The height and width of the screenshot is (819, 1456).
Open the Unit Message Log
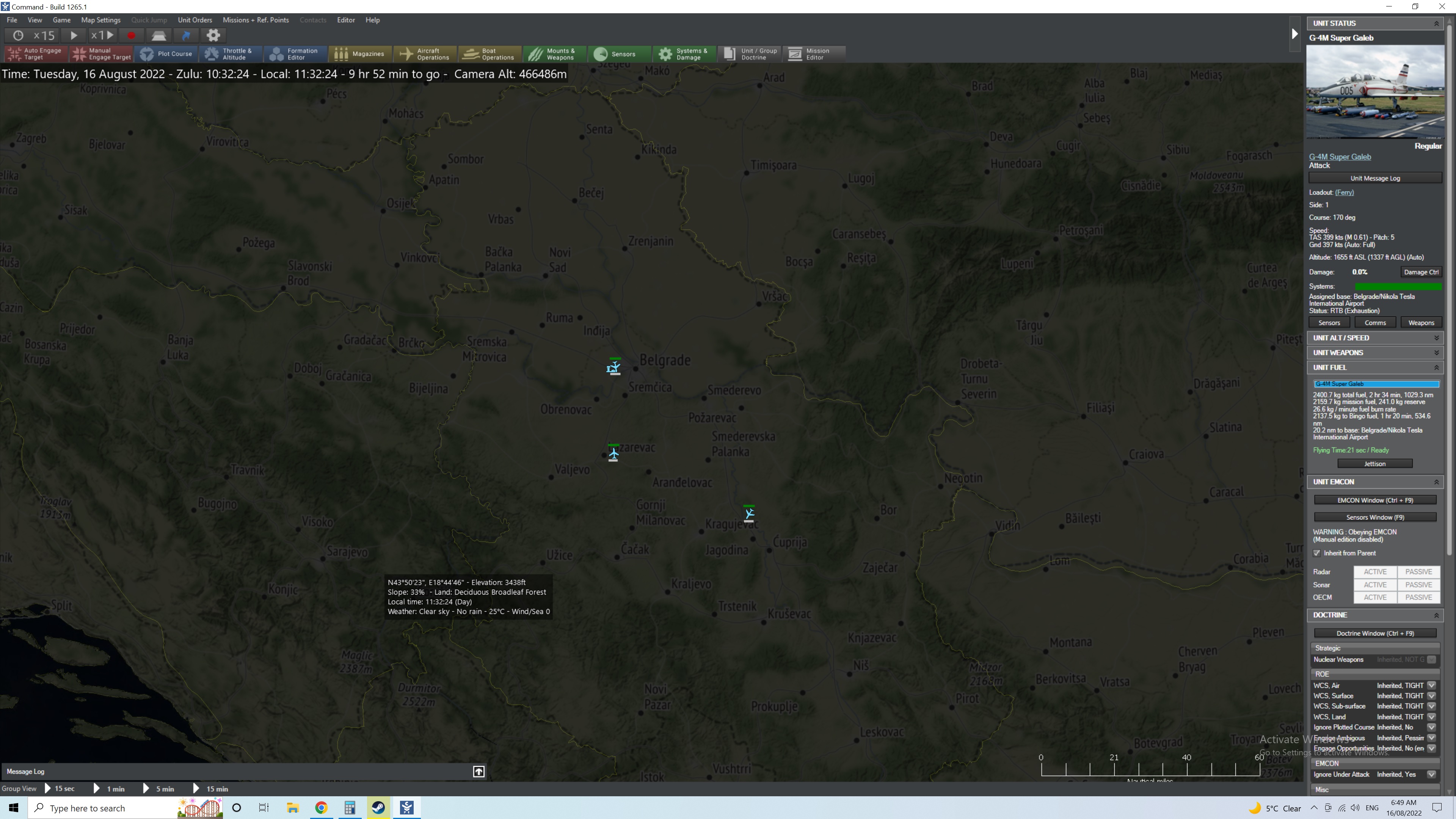[1374, 178]
